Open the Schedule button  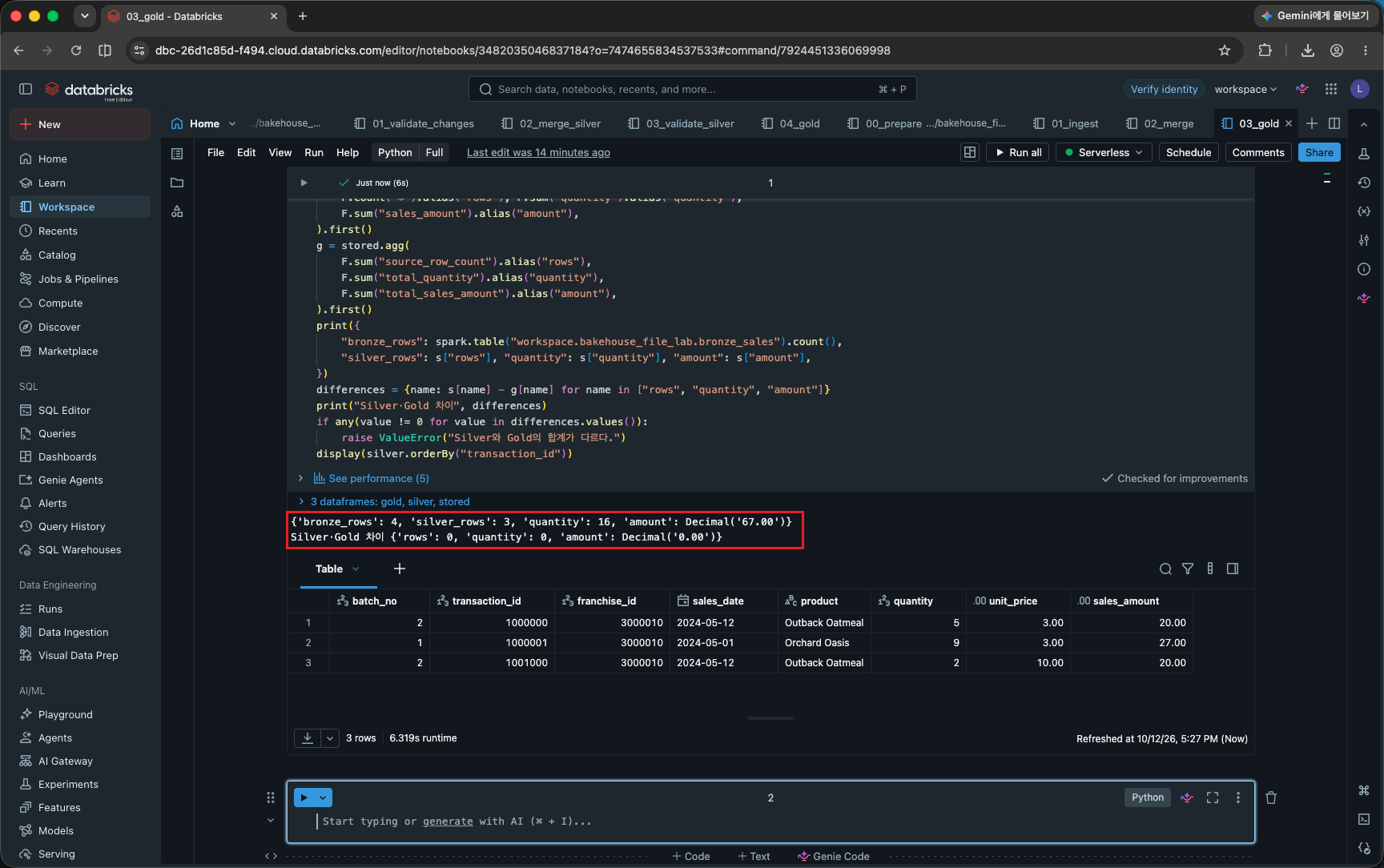click(1189, 152)
